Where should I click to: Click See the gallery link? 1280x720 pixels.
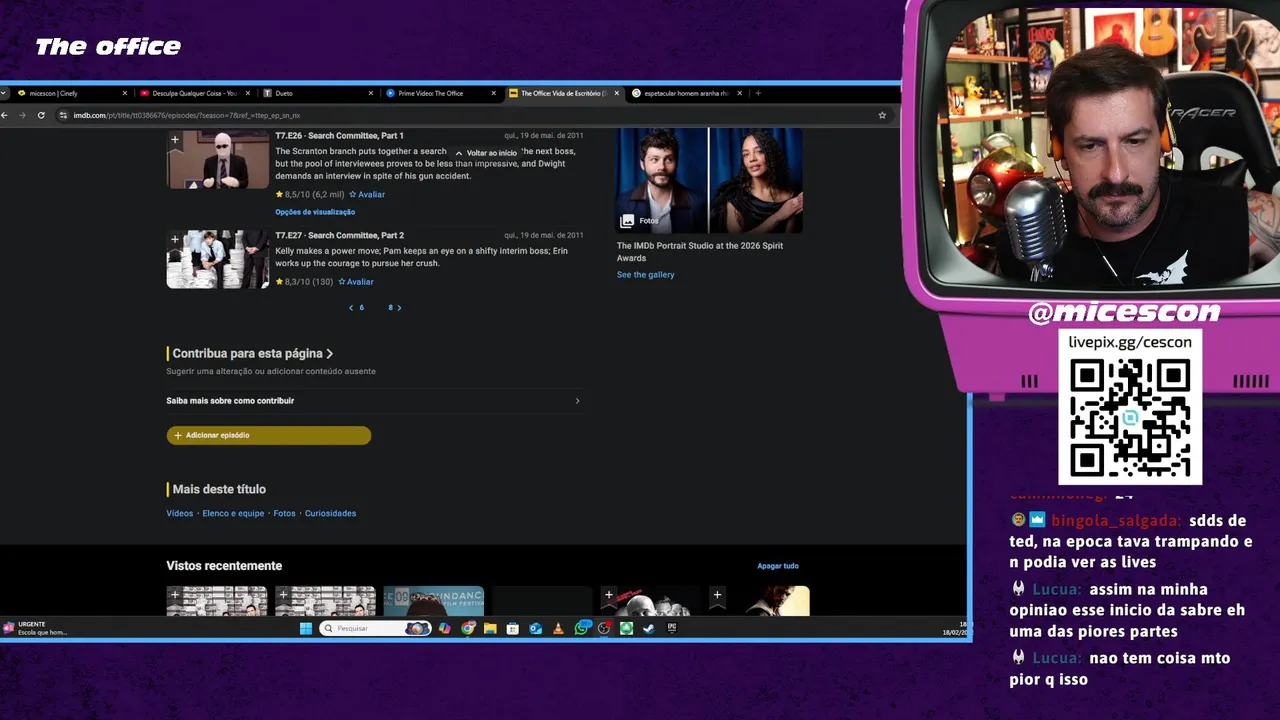pyautogui.click(x=645, y=275)
